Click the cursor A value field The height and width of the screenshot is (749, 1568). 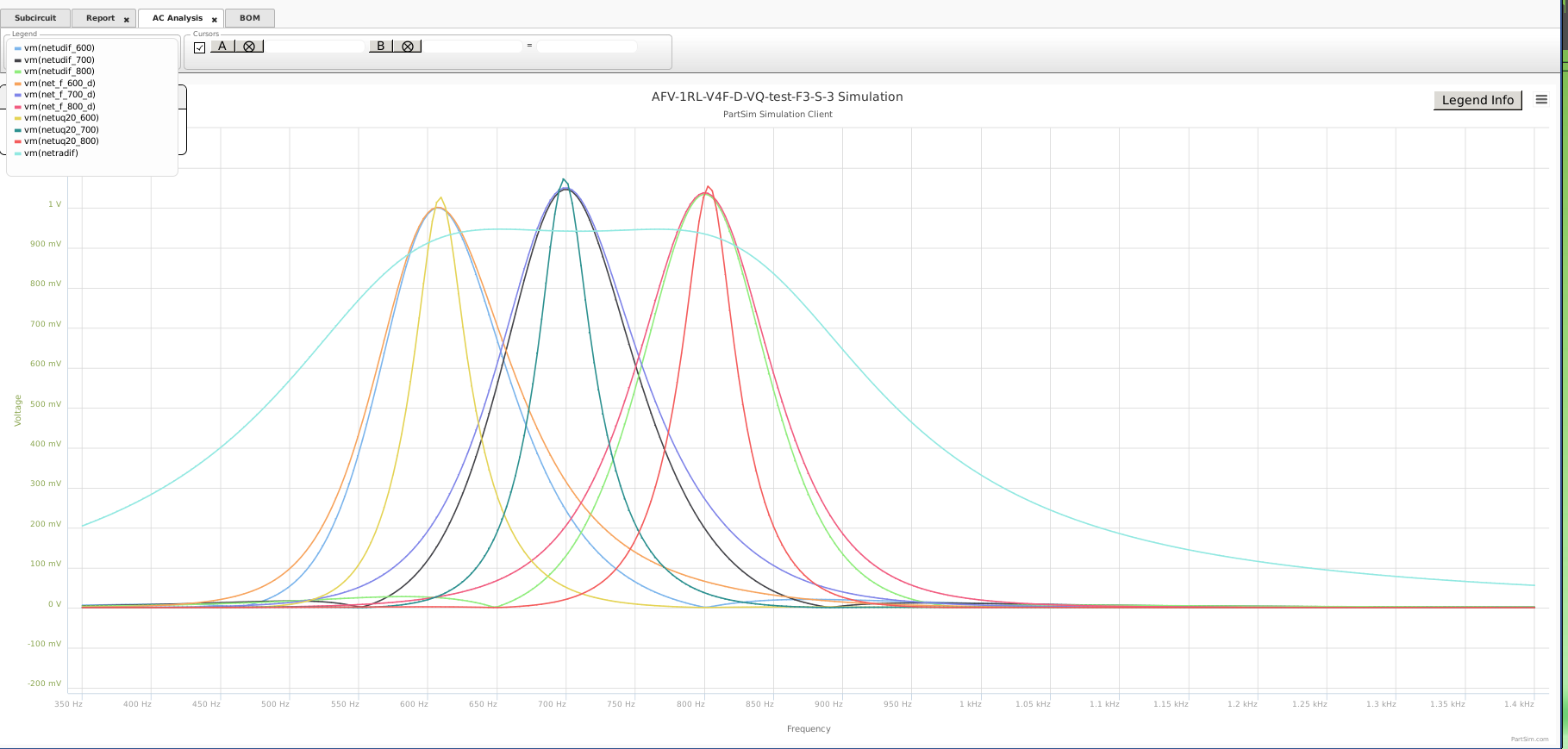(x=315, y=47)
